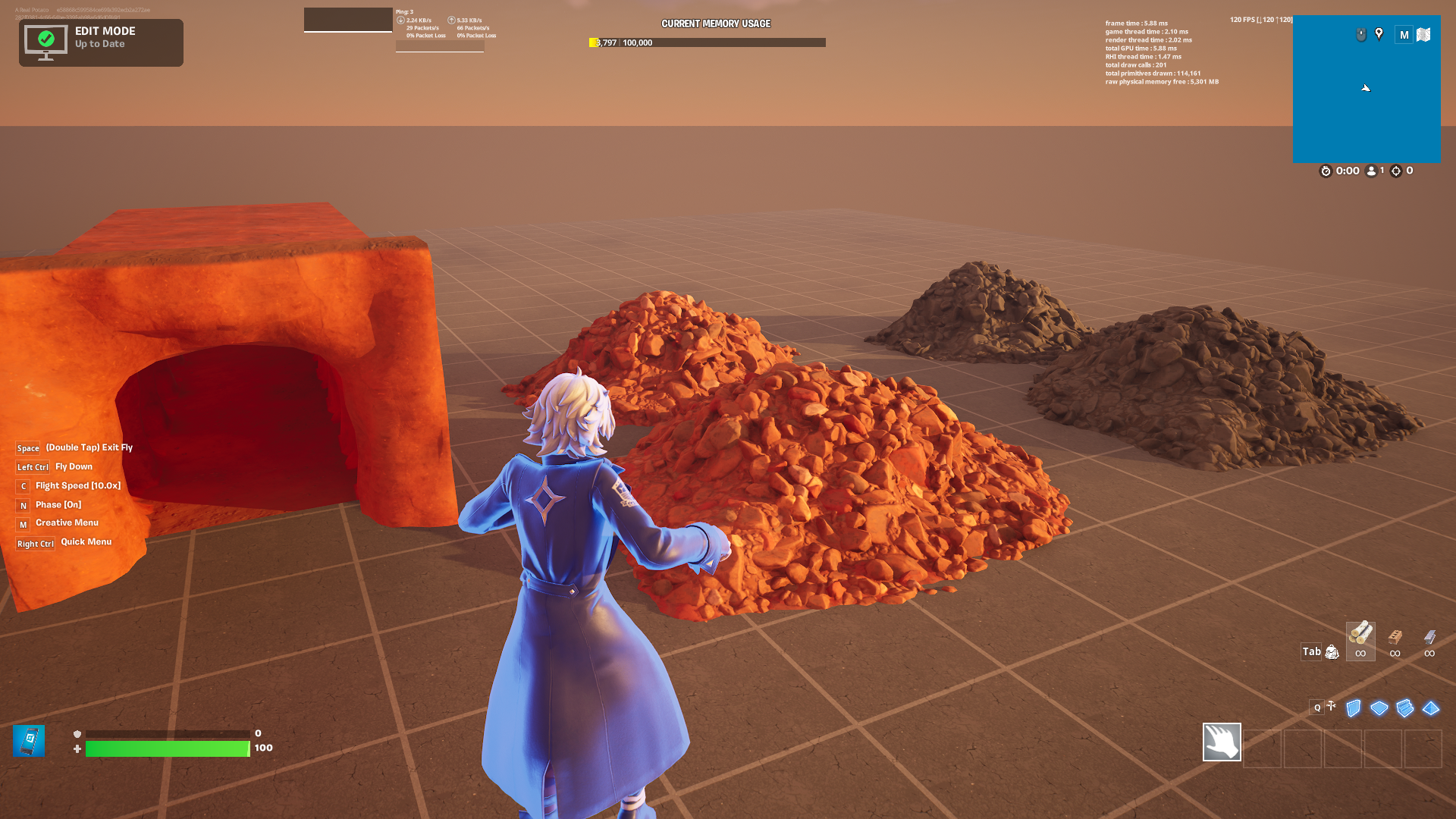1456x819 pixels.
Task: Click the Edit Mode Up to Date badge
Action: 101,42
